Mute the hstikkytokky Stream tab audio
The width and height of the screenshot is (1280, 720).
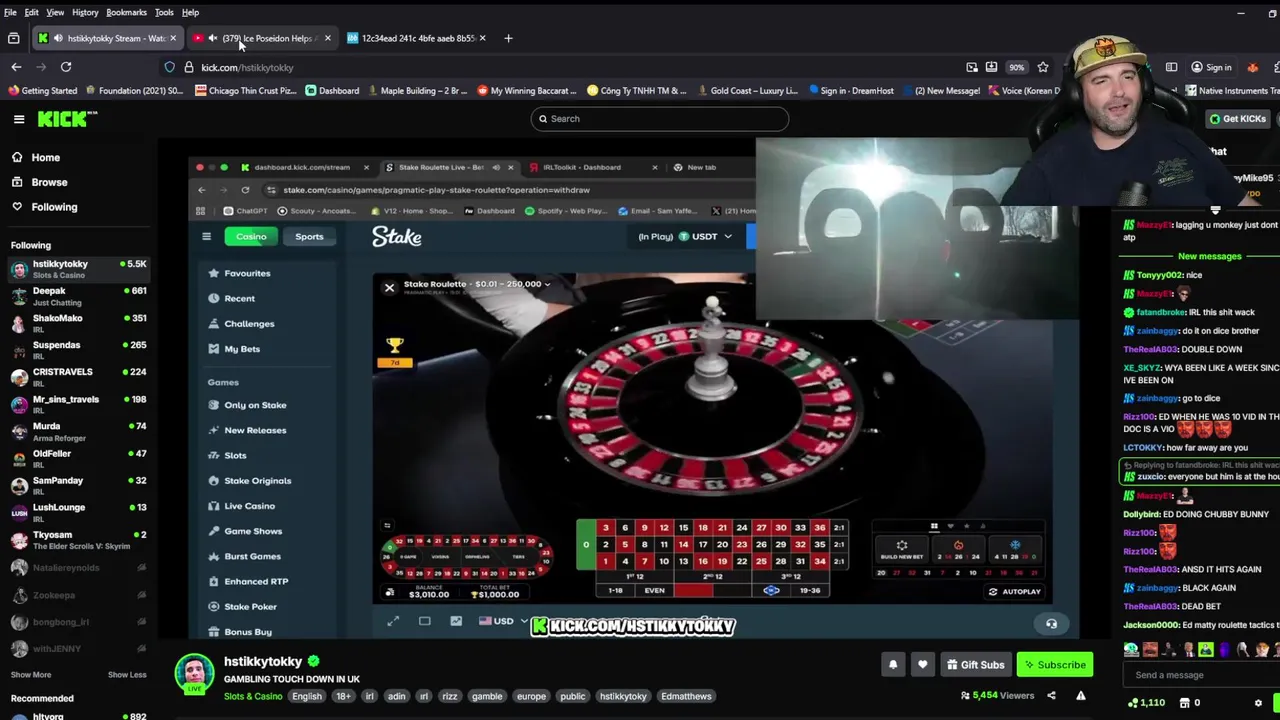(x=58, y=38)
